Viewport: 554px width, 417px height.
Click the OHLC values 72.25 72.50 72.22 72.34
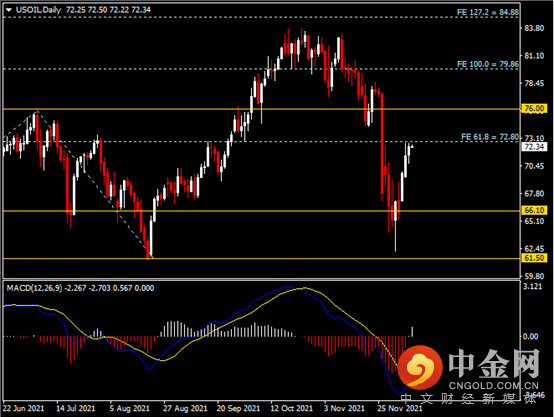tap(108, 10)
